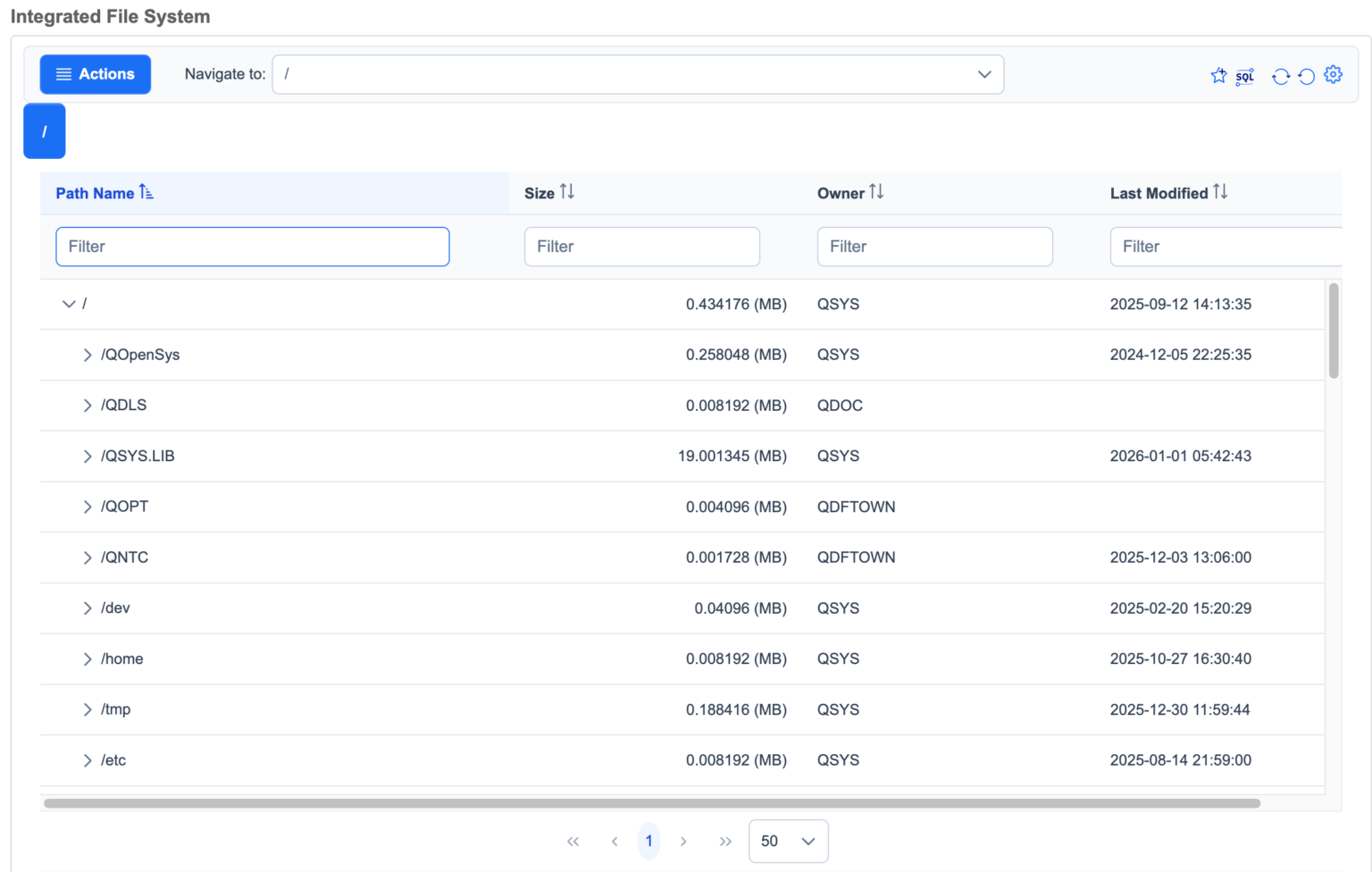Go to the last page
Viewport: 1372px width, 872px height.
(x=725, y=842)
